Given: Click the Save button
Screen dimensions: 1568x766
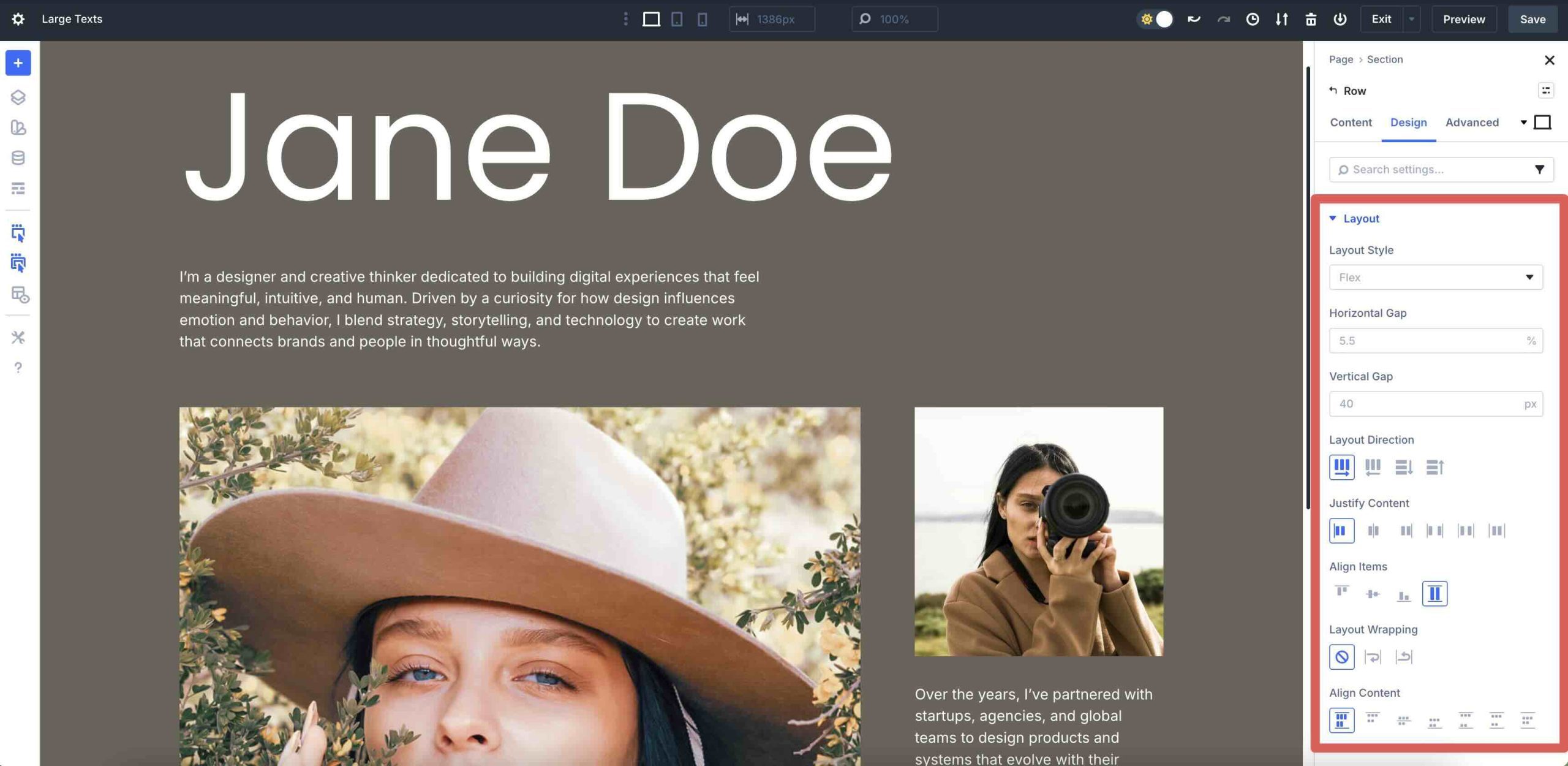Looking at the screenshot, I should coord(1532,19).
